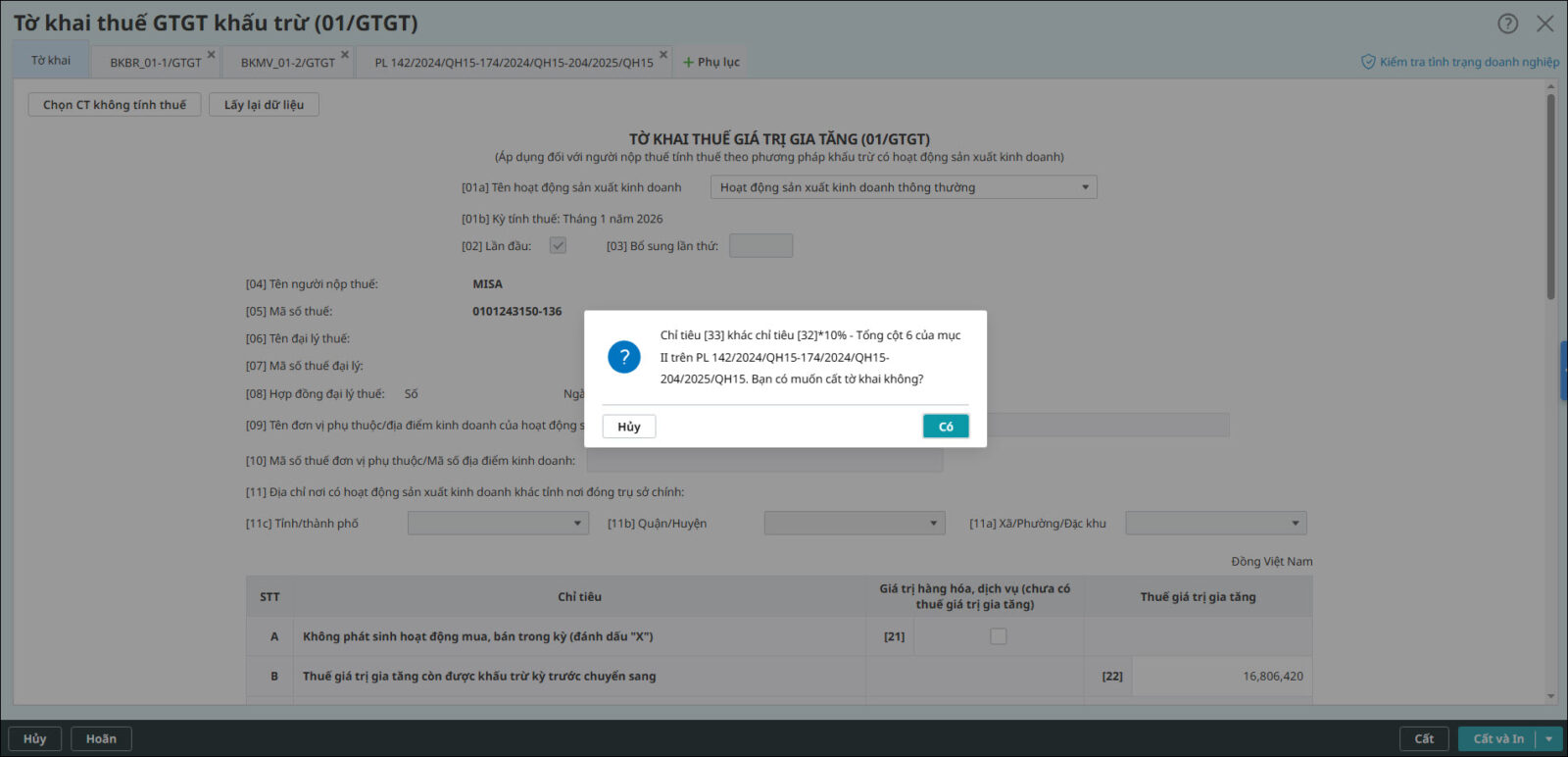Open the Quận/Huyện dropdown
1568x757 pixels.
[855, 524]
